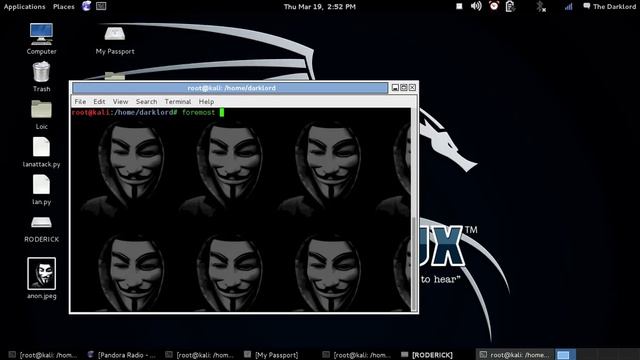This screenshot has width=640, height=360.
Task: Switch to My Passport taskbar window
Action: coord(271,355)
